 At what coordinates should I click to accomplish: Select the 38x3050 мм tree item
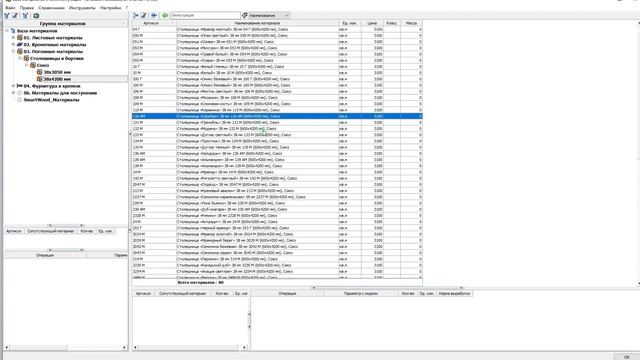pos(57,72)
